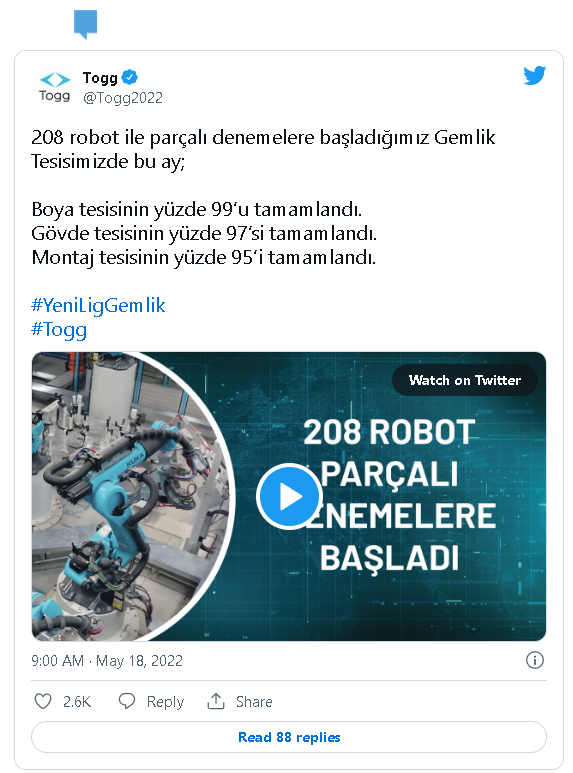Open the 9:00 AM May 18, 2022 timestamp
This screenshot has width=573, height=773.
point(107,661)
